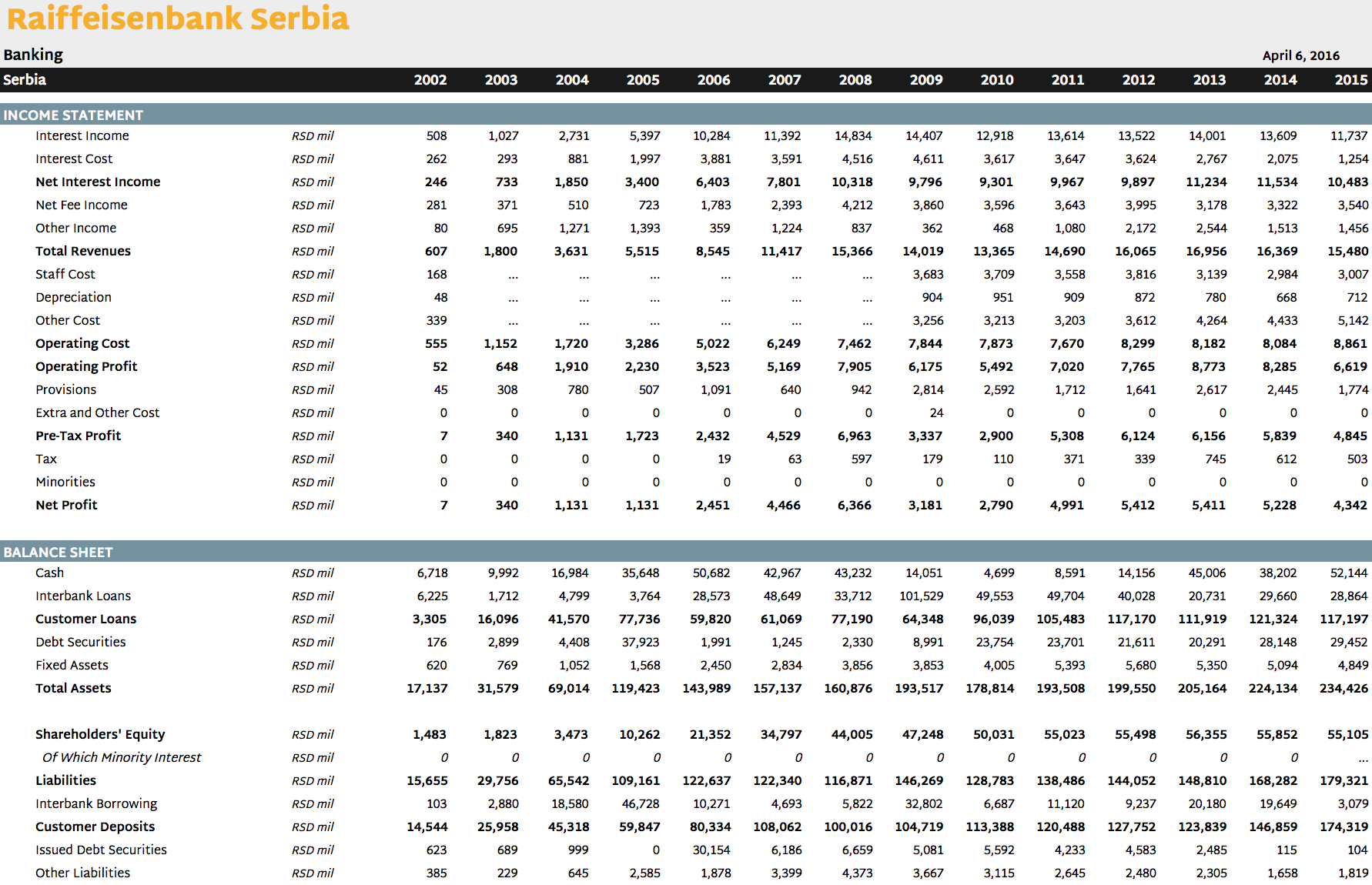The image size is (1372, 885).
Task: Select the Other Liabilities row label
Action: pyautogui.click(x=82, y=873)
